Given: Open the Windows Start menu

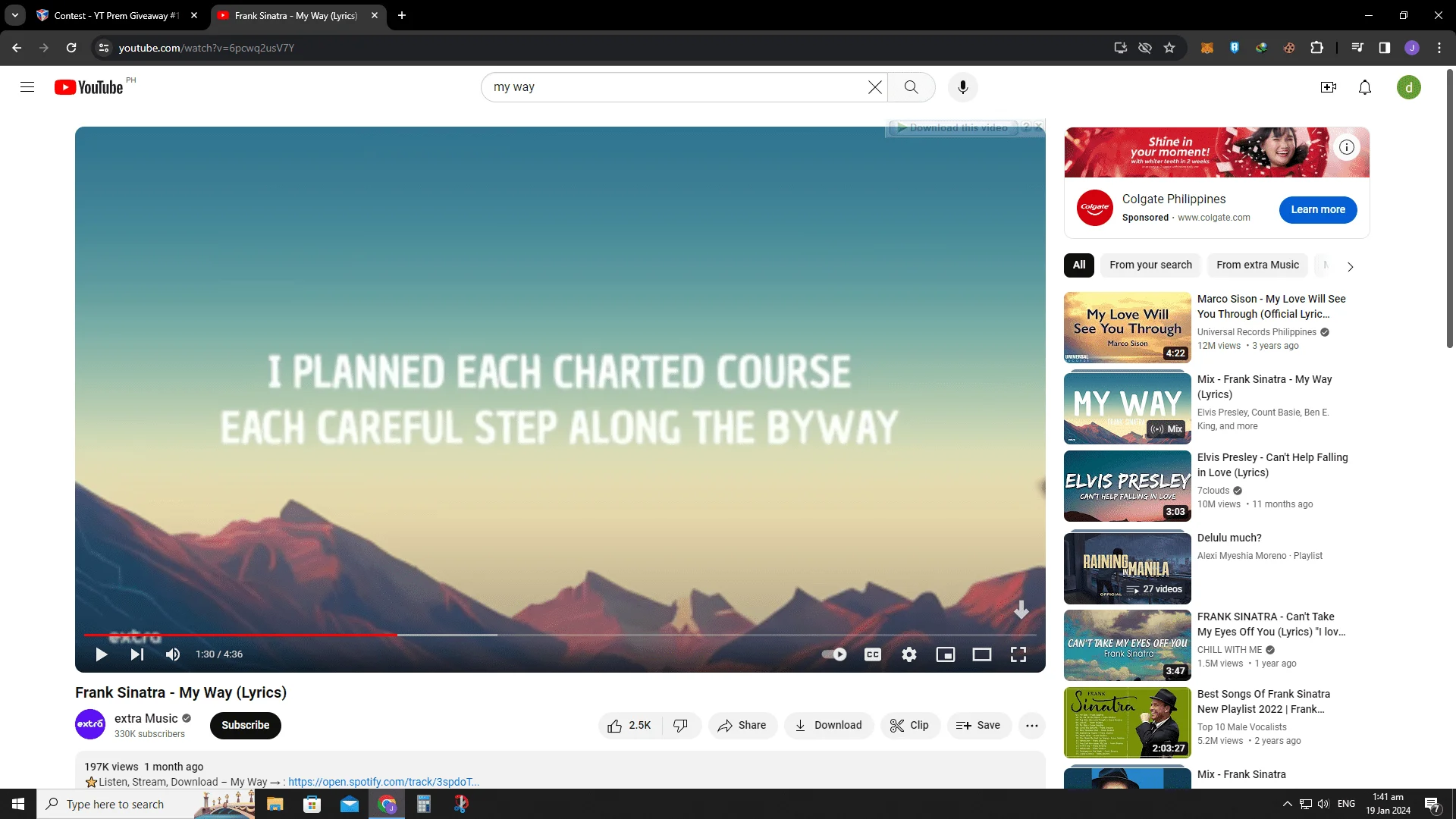Looking at the screenshot, I should coord(18,804).
